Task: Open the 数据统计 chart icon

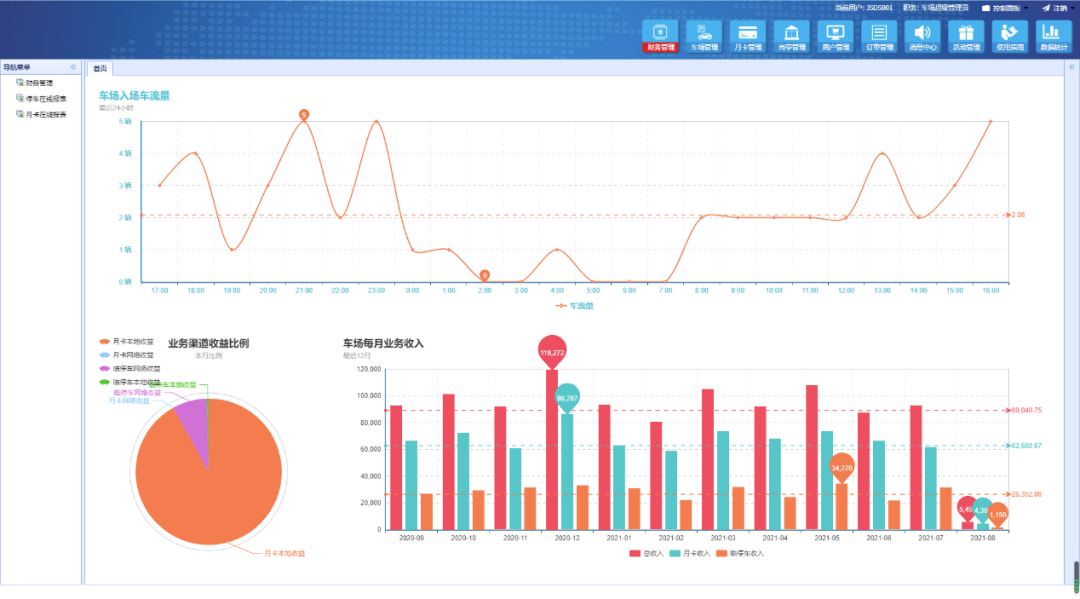Action: pyautogui.click(x=1053, y=35)
